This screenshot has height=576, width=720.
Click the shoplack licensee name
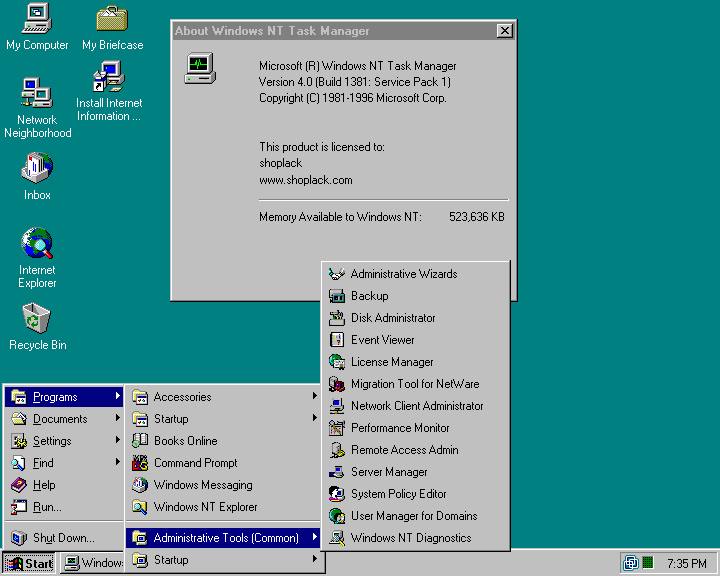tap(281, 163)
